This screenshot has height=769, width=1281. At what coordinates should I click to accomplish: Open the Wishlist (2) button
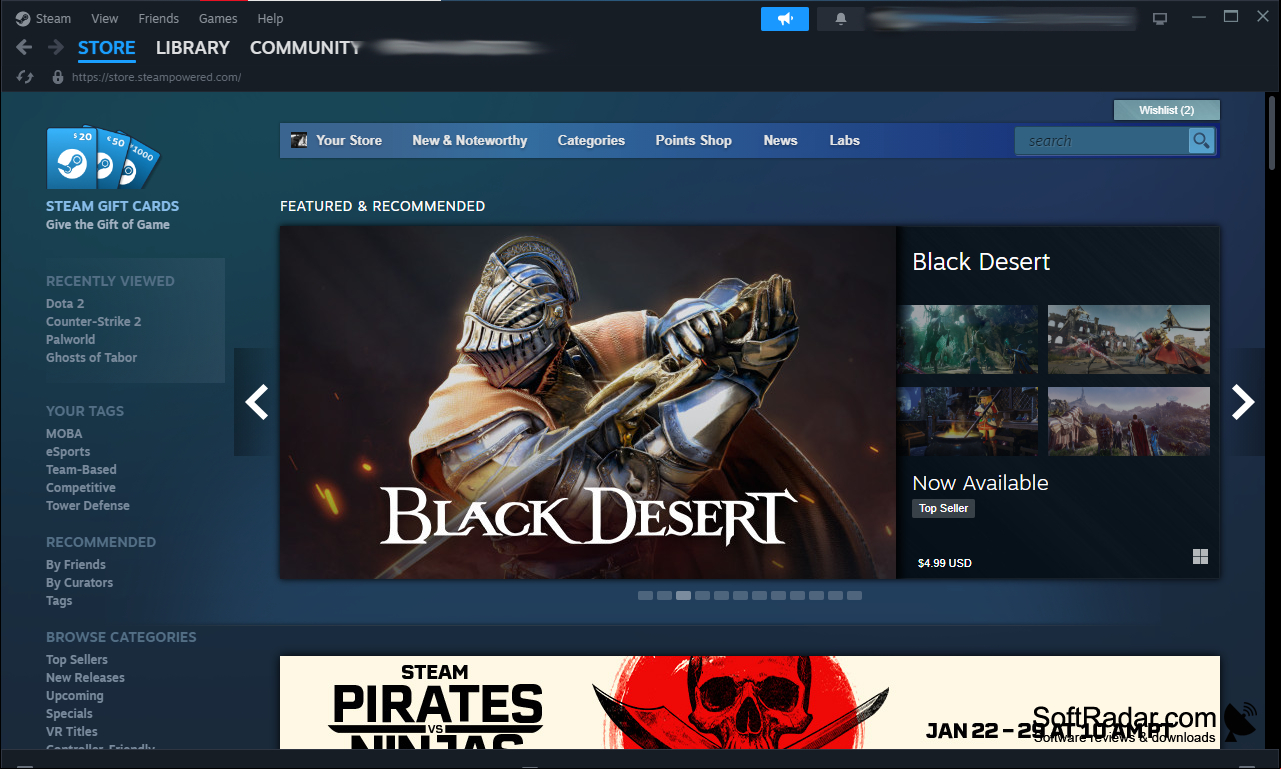coord(1167,110)
